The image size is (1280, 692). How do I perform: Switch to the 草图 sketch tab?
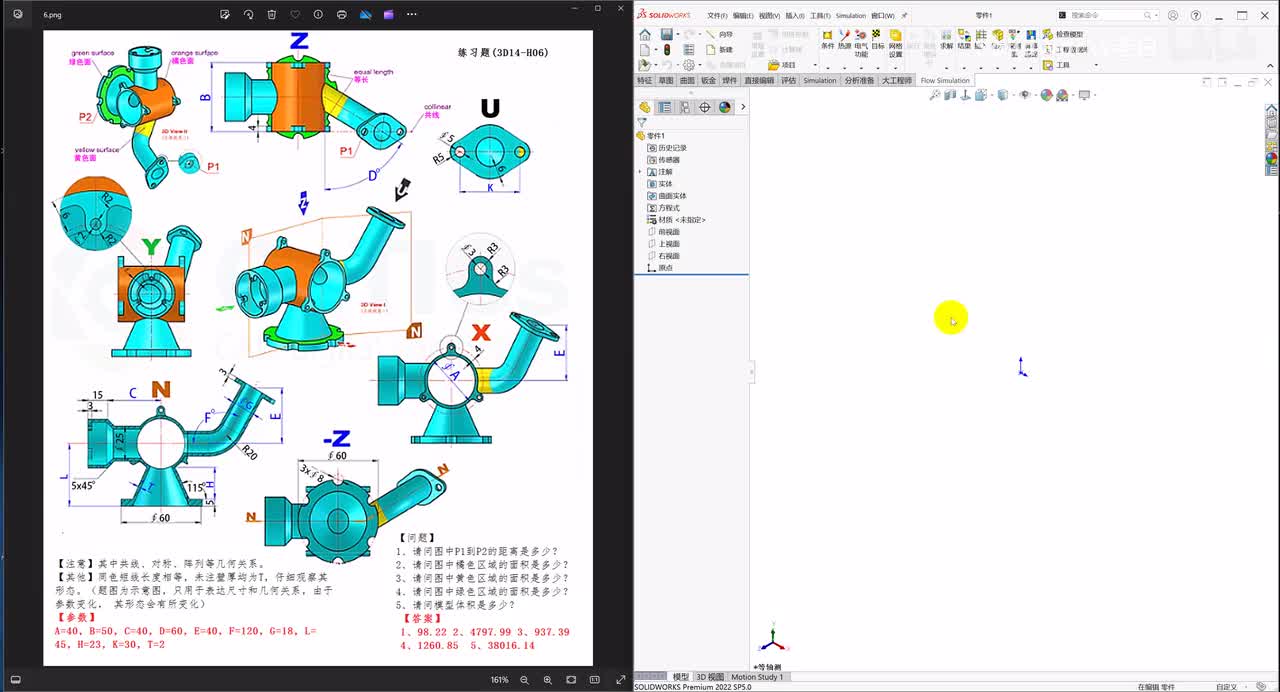click(666, 80)
